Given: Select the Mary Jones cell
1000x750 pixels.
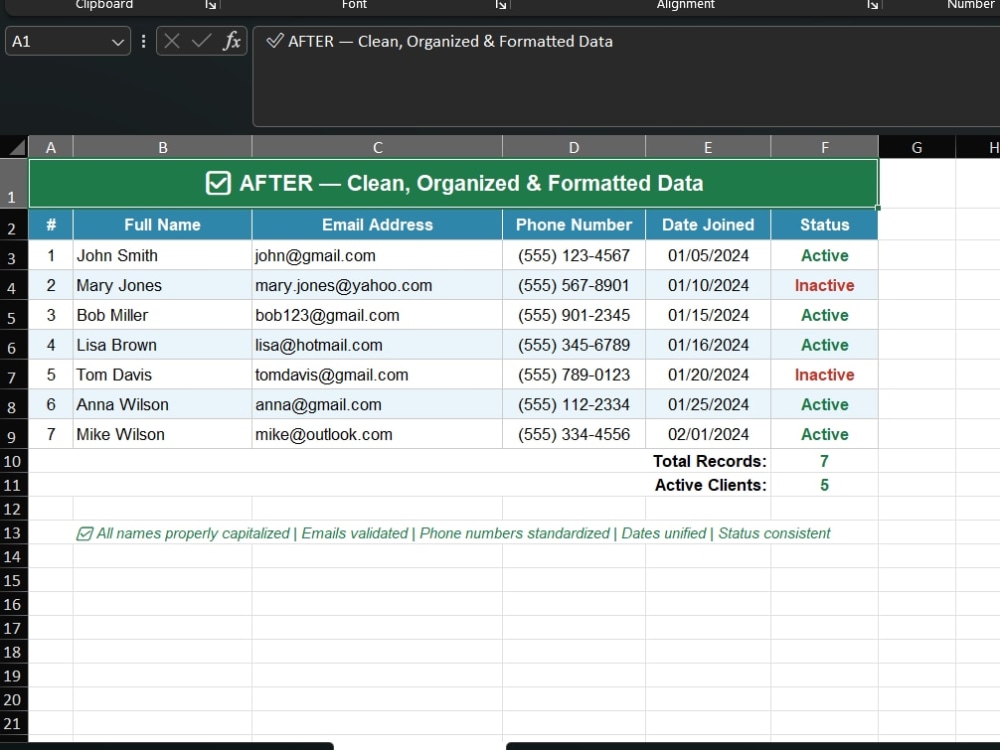Looking at the screenshot, I should pos(163,285).
